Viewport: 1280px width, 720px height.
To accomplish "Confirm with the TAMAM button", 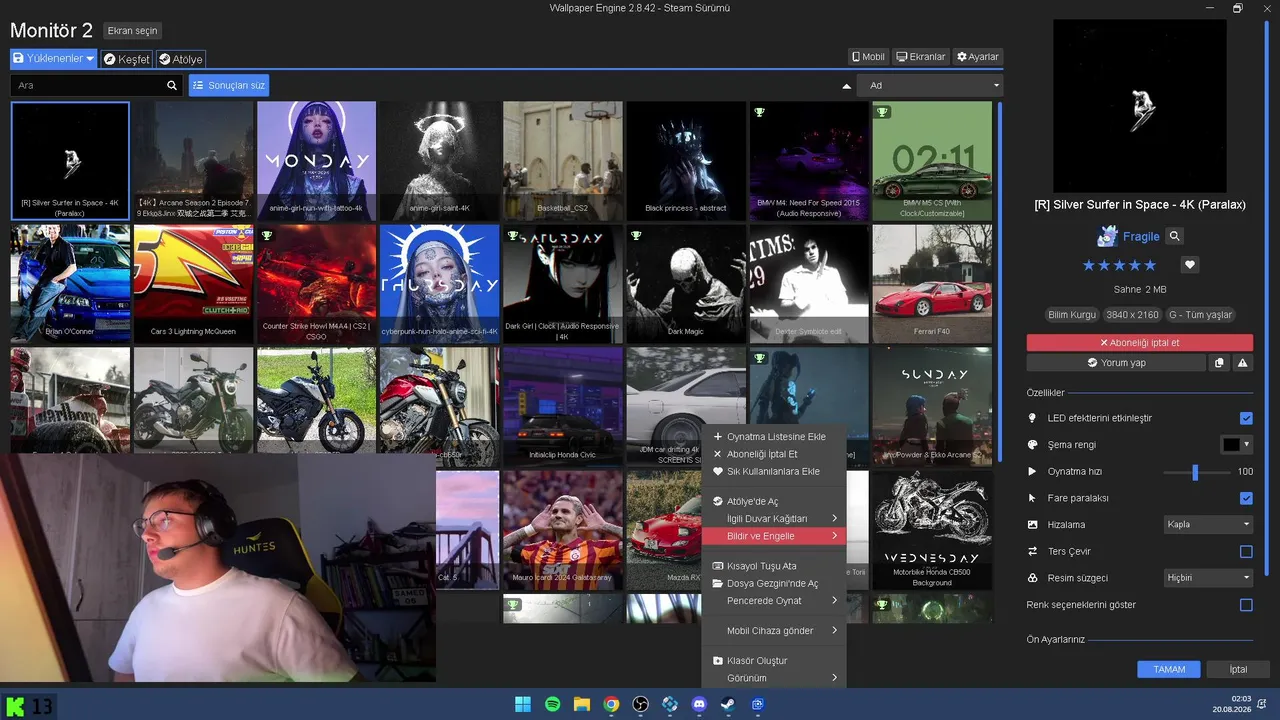I will click(1169, 669).
